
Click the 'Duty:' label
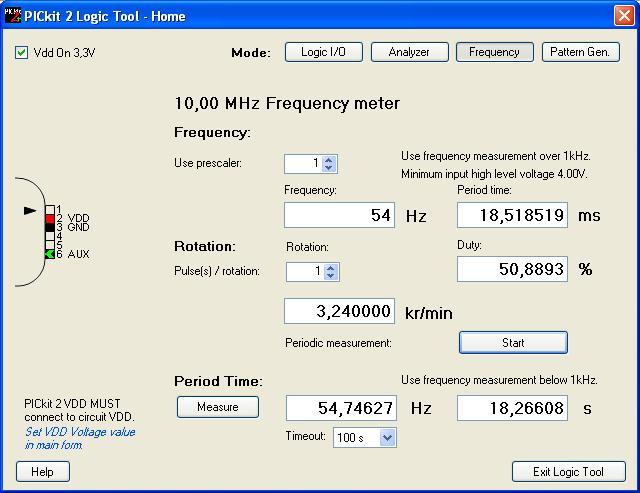(469, 245)
